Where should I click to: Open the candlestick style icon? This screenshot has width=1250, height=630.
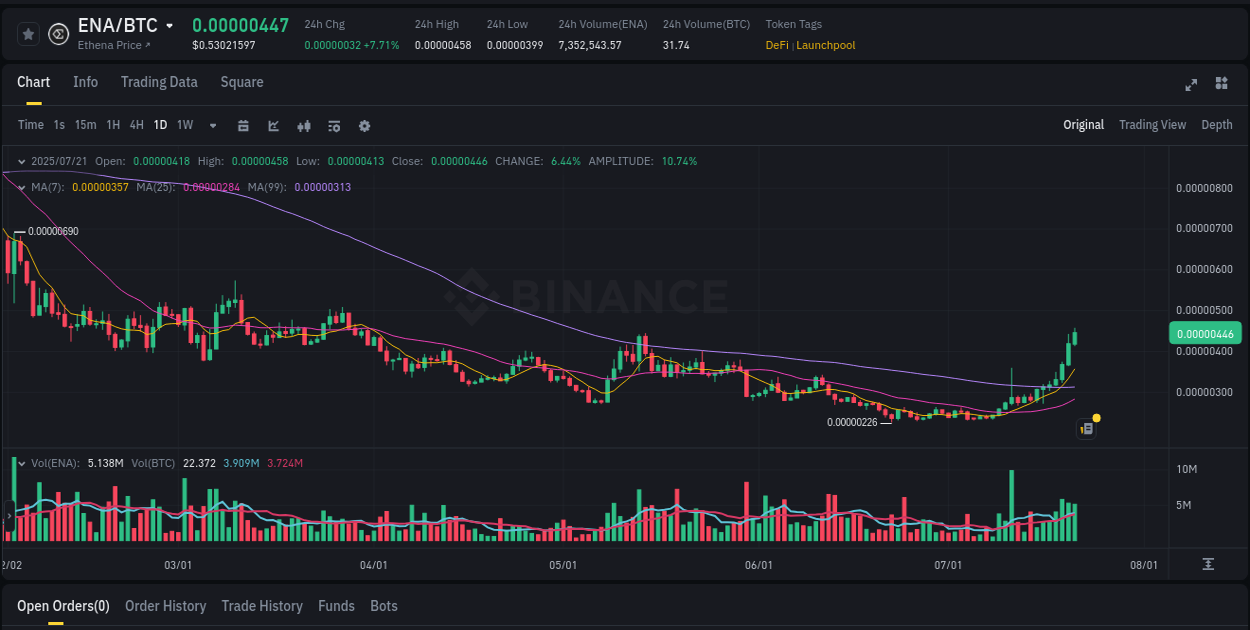point(304,126)
